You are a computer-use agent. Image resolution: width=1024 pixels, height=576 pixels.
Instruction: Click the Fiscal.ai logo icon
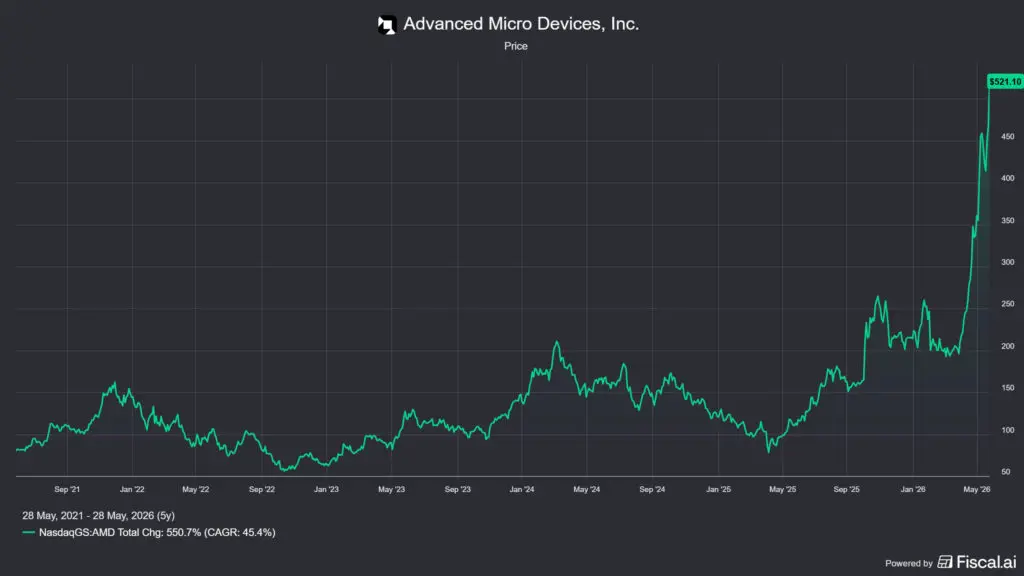click(945, 562)
